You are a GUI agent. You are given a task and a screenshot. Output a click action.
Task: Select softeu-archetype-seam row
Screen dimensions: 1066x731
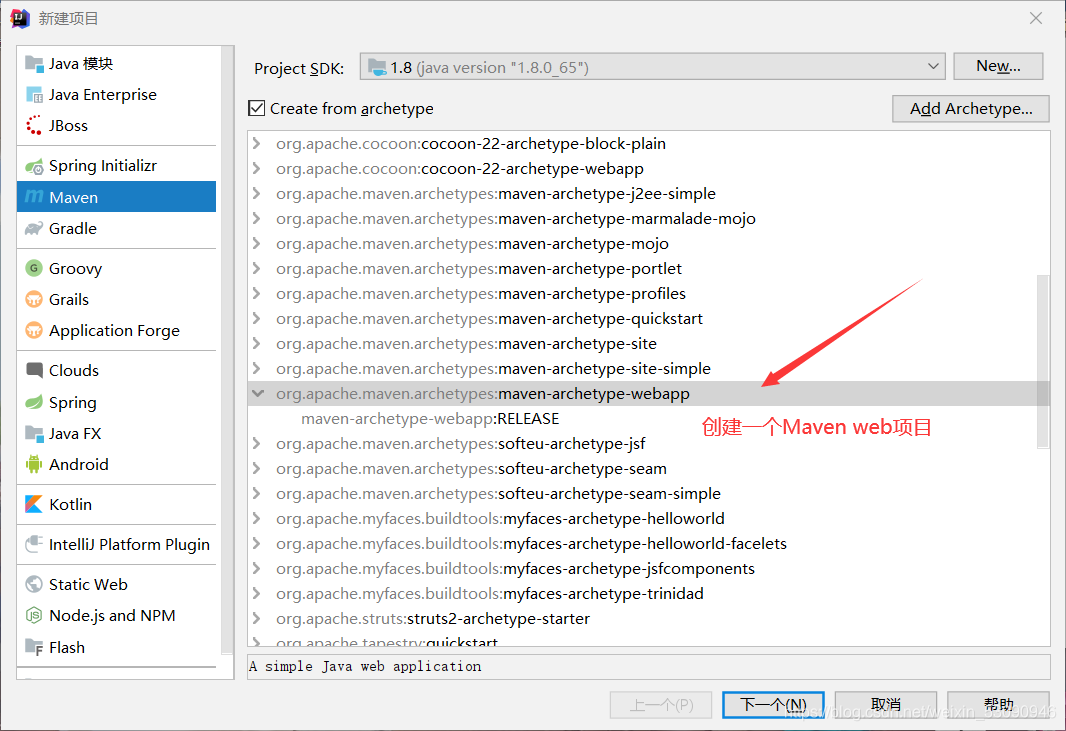649,469
